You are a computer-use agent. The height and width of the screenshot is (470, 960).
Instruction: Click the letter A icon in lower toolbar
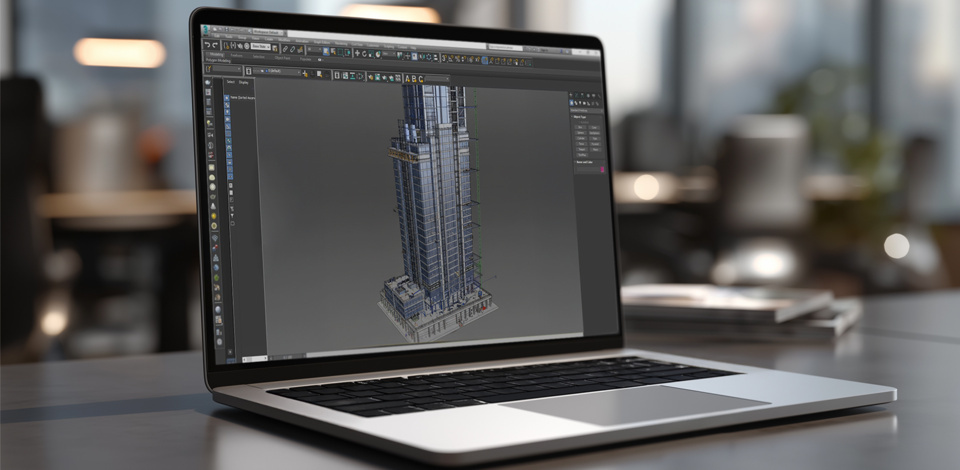[x=407, y=79]
